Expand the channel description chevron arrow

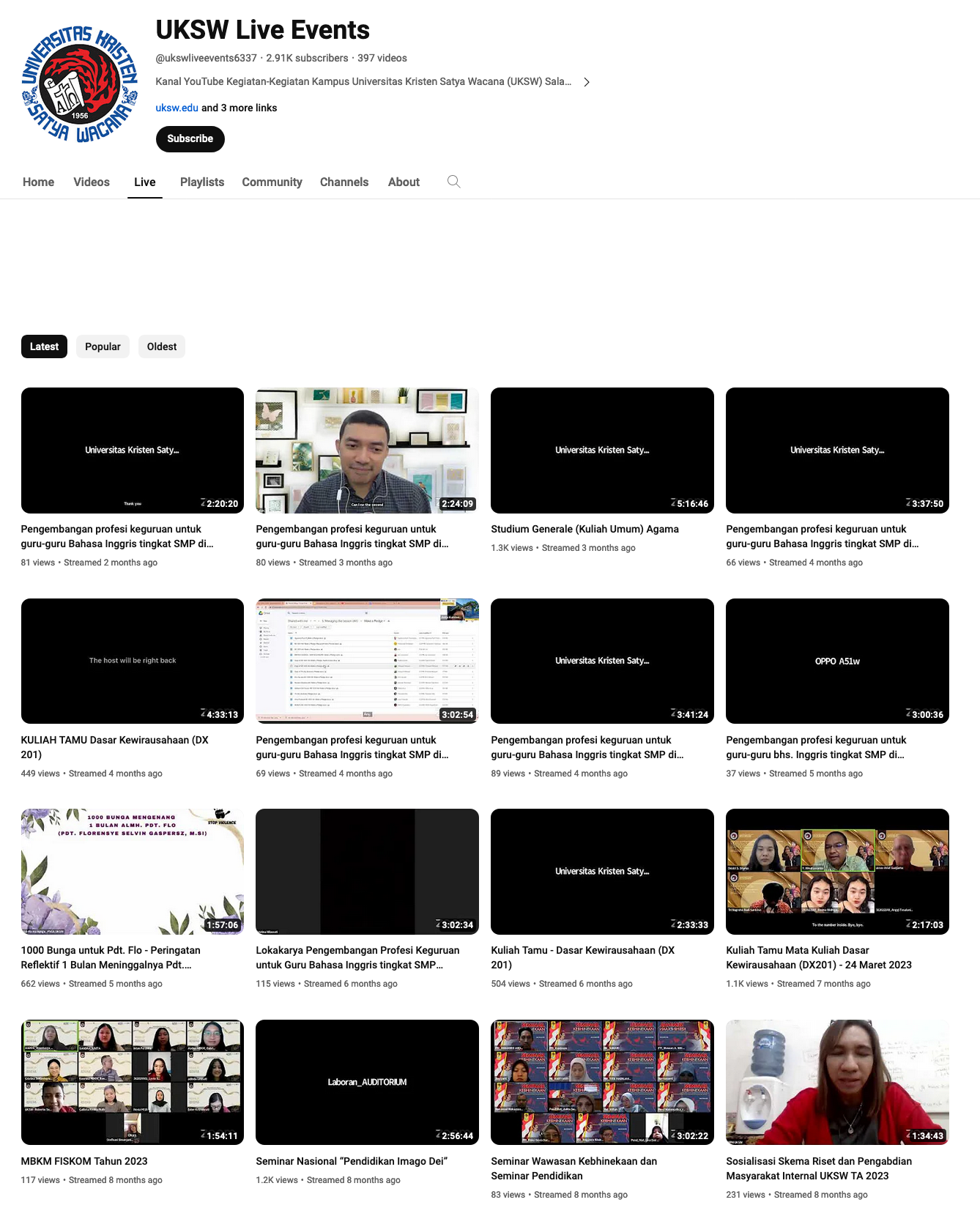tap(586, 82)
